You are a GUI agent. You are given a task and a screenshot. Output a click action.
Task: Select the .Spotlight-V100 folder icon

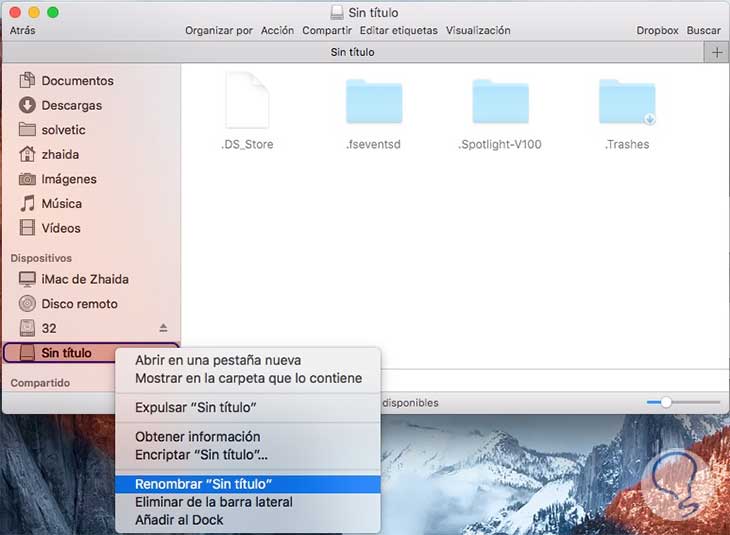500,102
